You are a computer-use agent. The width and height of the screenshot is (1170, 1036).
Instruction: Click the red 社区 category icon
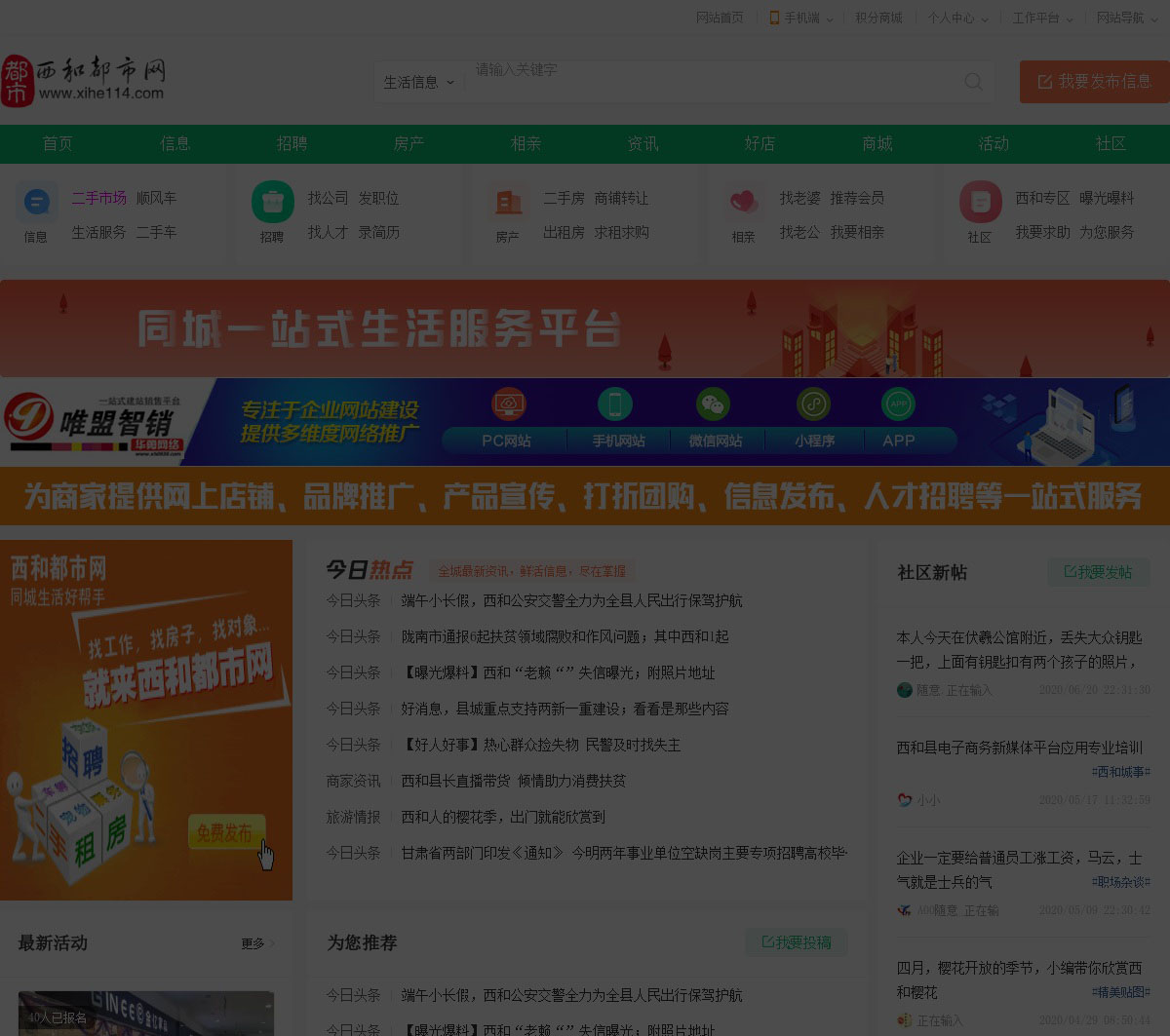pyautogui.click(x=980, y=203)
